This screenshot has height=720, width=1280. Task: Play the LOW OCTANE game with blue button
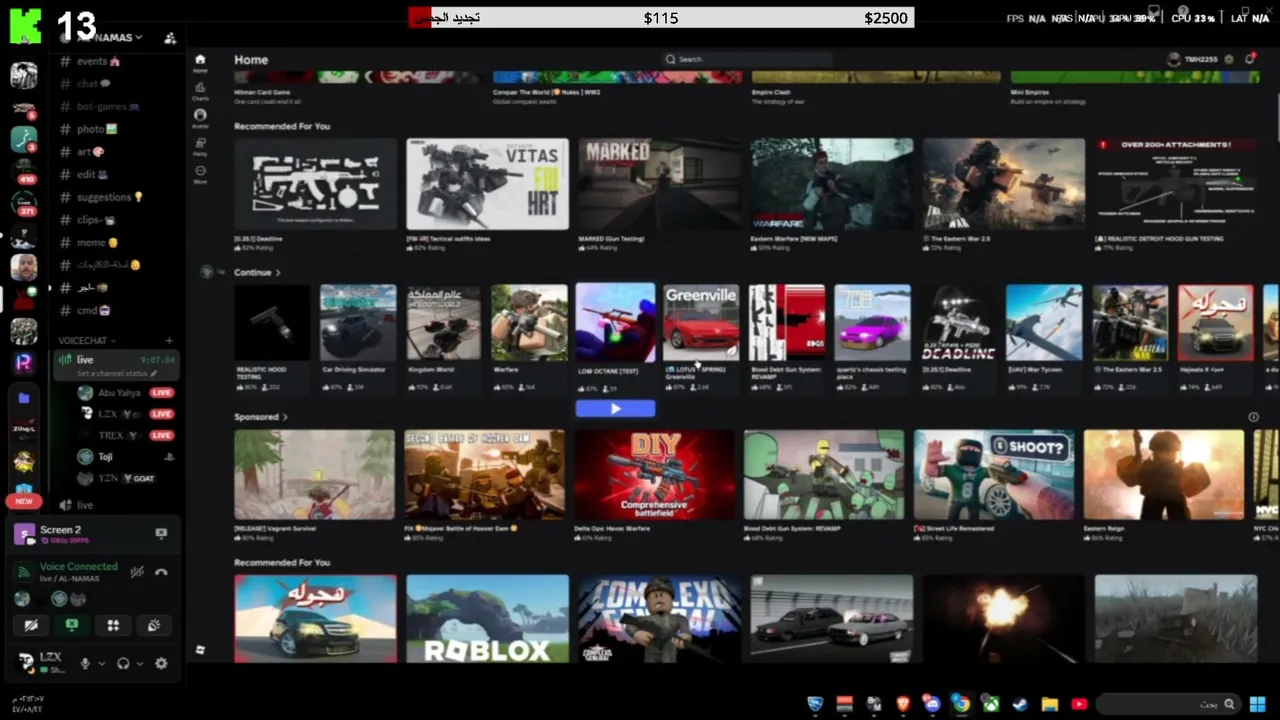click(x=615, y=408)
